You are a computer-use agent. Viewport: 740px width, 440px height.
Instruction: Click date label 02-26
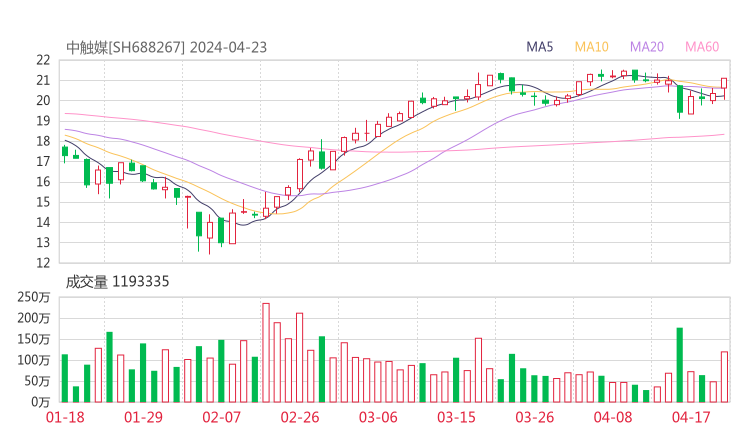click(x=300, y=417)
